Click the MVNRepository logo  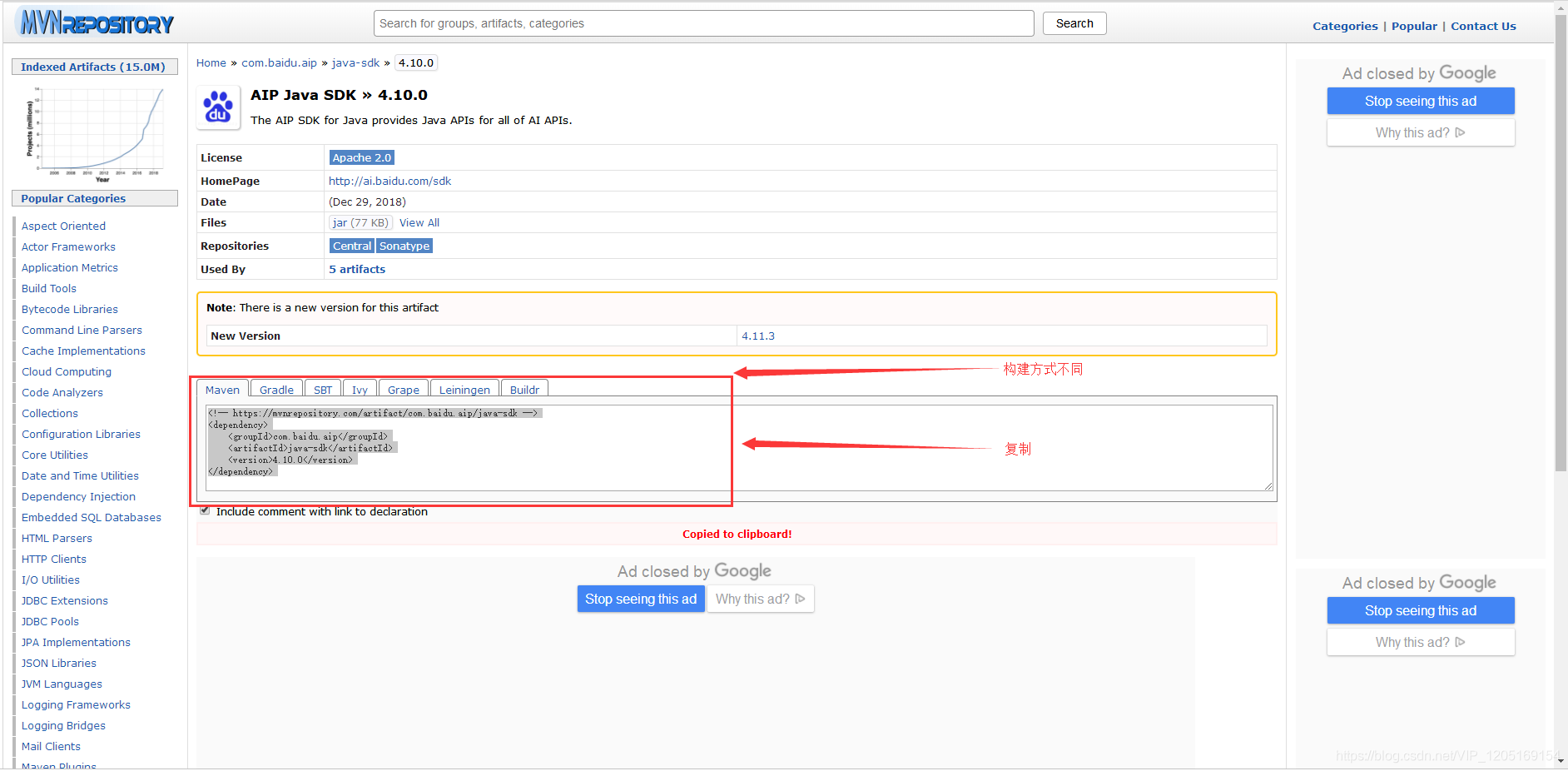pos(97,22)
